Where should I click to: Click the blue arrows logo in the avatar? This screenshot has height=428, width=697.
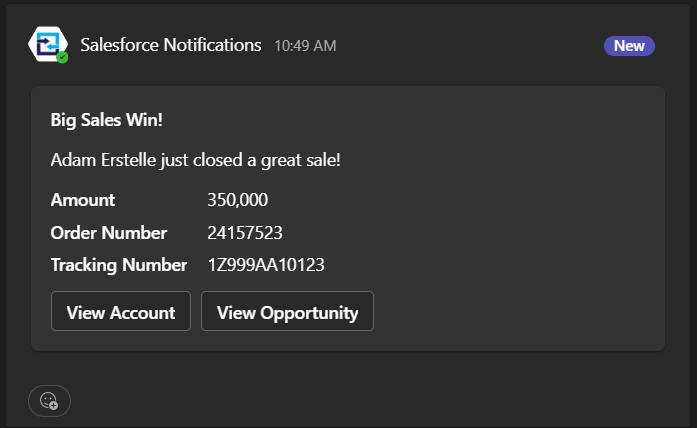pos(47,44)
